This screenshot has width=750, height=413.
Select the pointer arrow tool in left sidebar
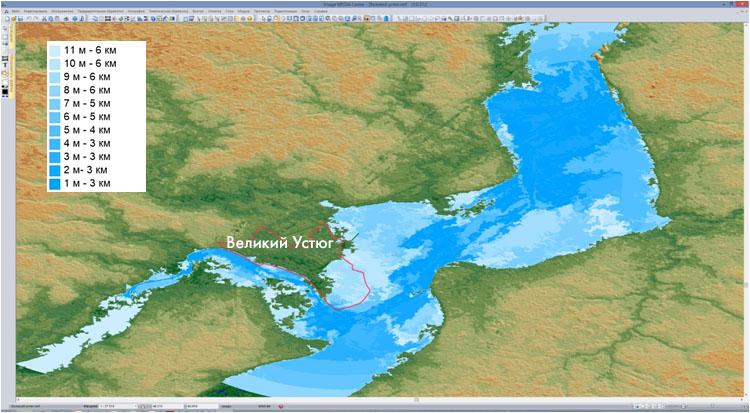[5, 28]
